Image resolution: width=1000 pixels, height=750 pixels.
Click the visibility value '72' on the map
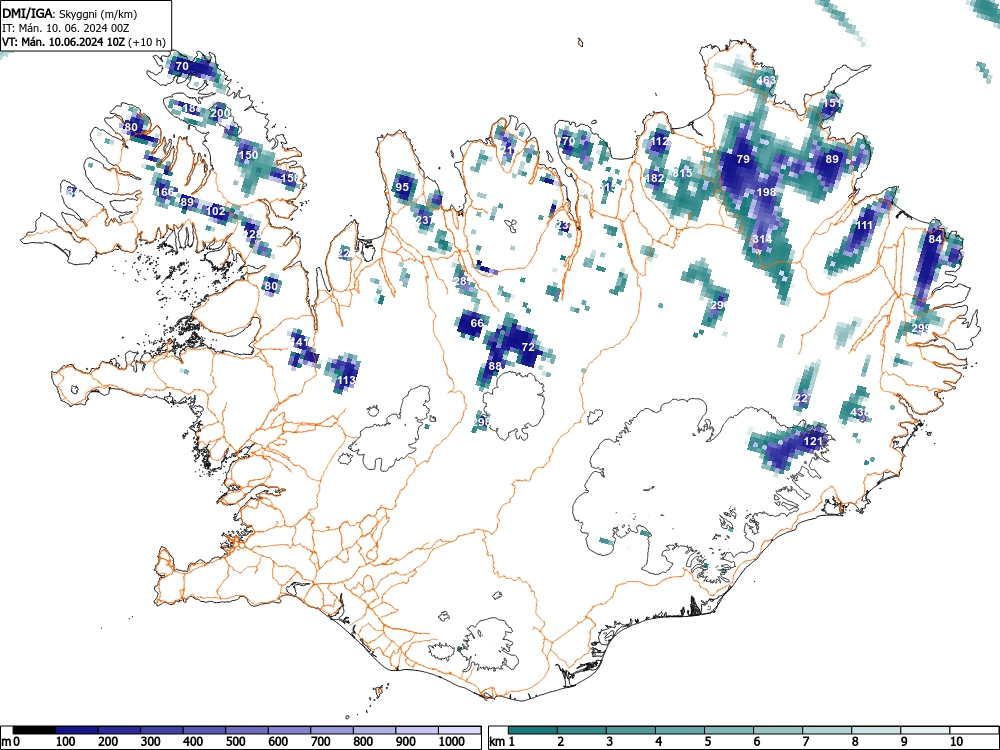click(x=528, y=347)
